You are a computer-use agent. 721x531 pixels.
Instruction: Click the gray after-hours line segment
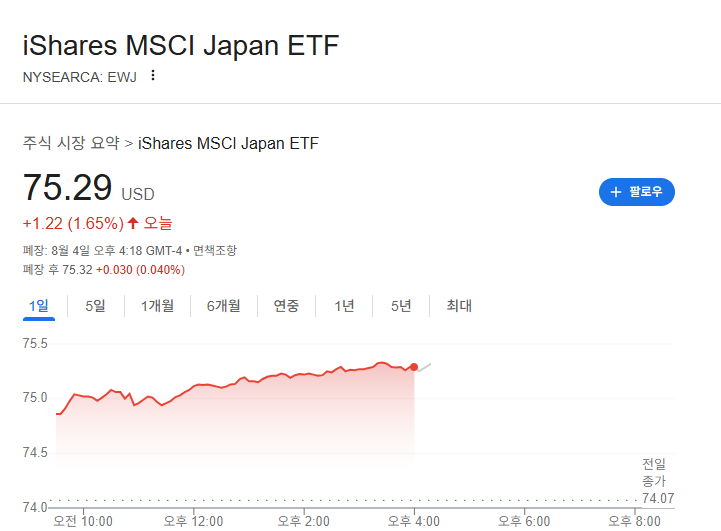pos(424,367)
